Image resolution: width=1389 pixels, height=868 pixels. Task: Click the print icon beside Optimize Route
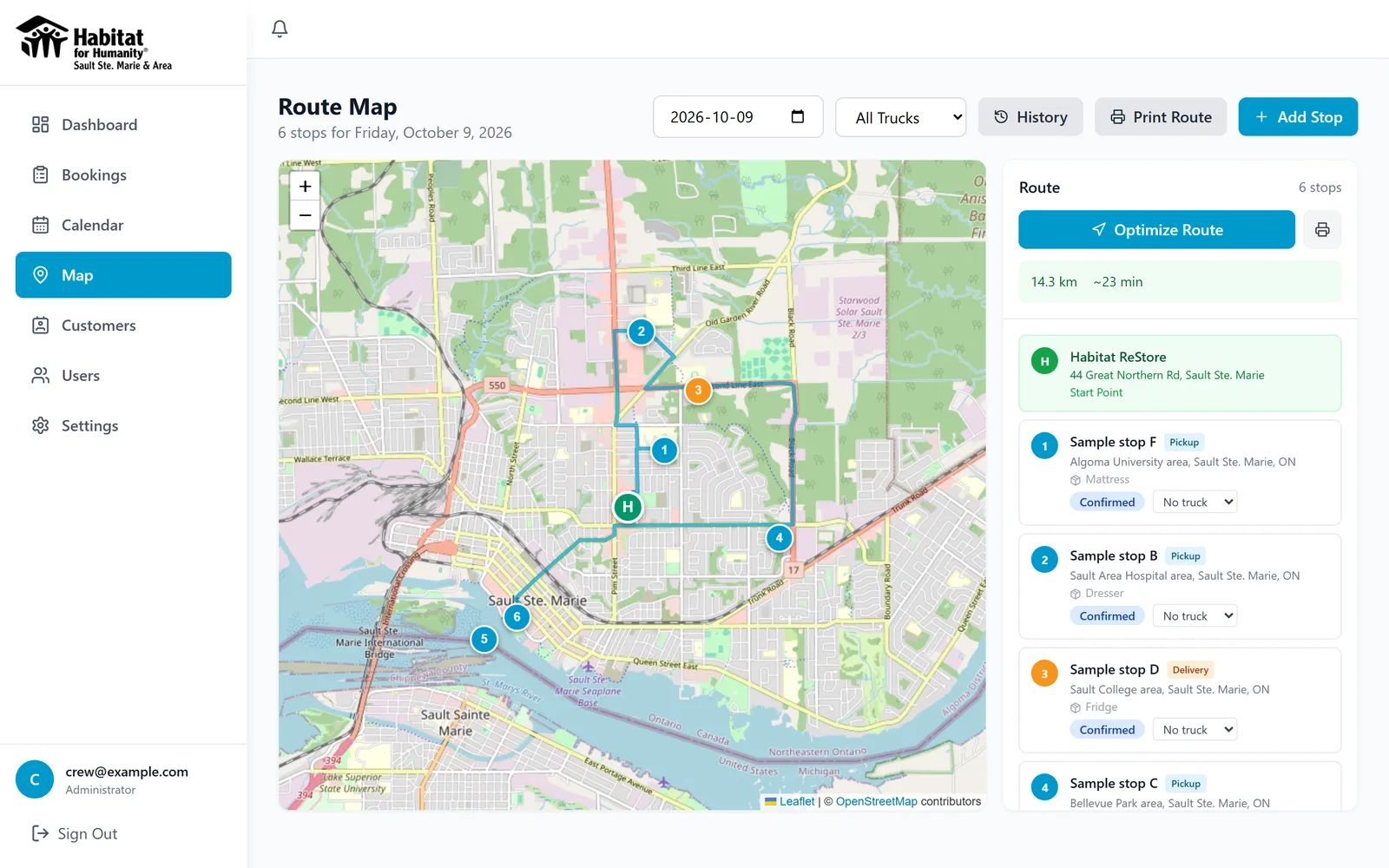tap(1322, 230)
